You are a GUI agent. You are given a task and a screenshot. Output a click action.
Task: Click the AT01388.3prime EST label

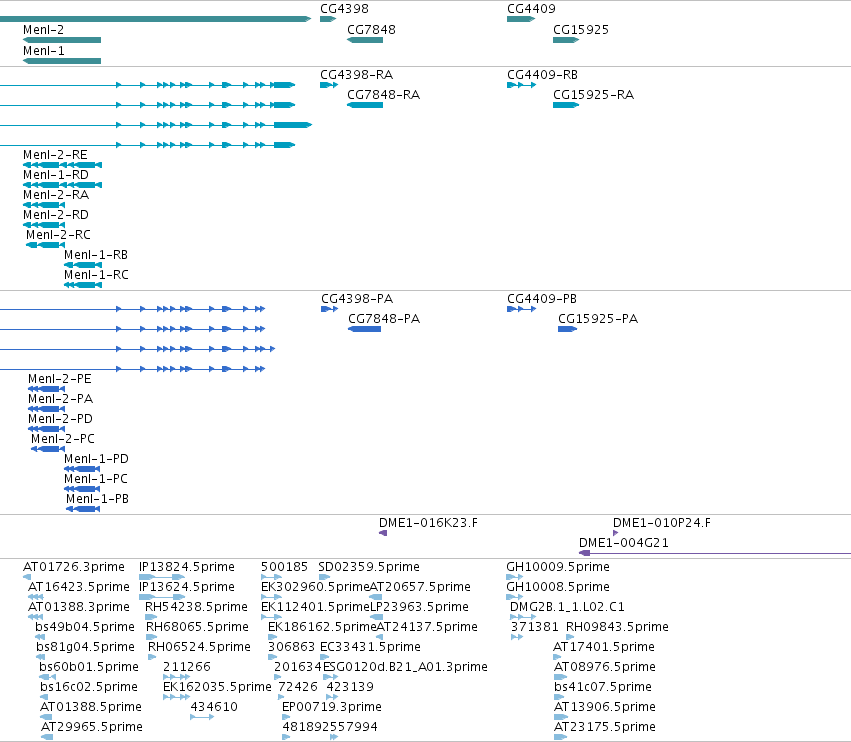point(79,606)
